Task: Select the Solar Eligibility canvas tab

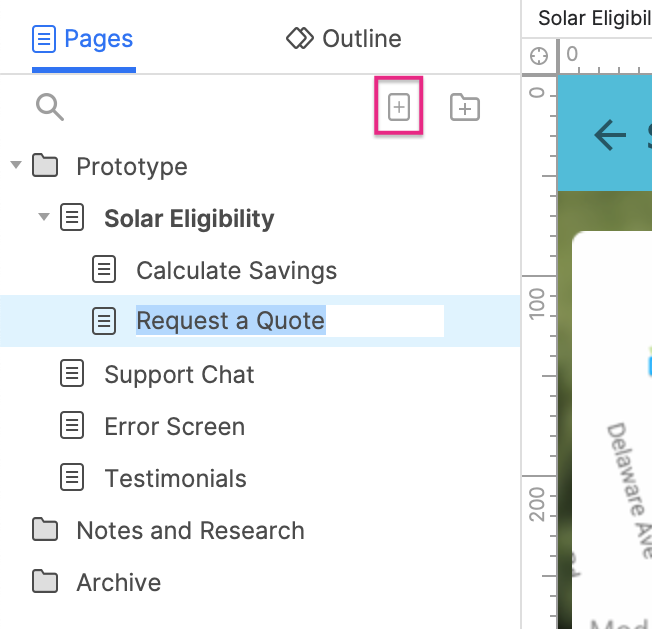Action: (593, 18)
